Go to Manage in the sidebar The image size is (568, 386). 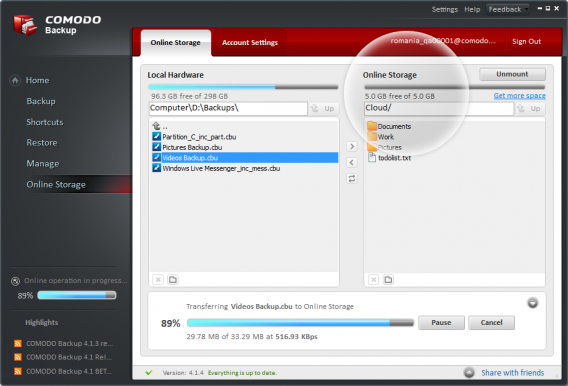pyautogui.click(x=43, y=164)
